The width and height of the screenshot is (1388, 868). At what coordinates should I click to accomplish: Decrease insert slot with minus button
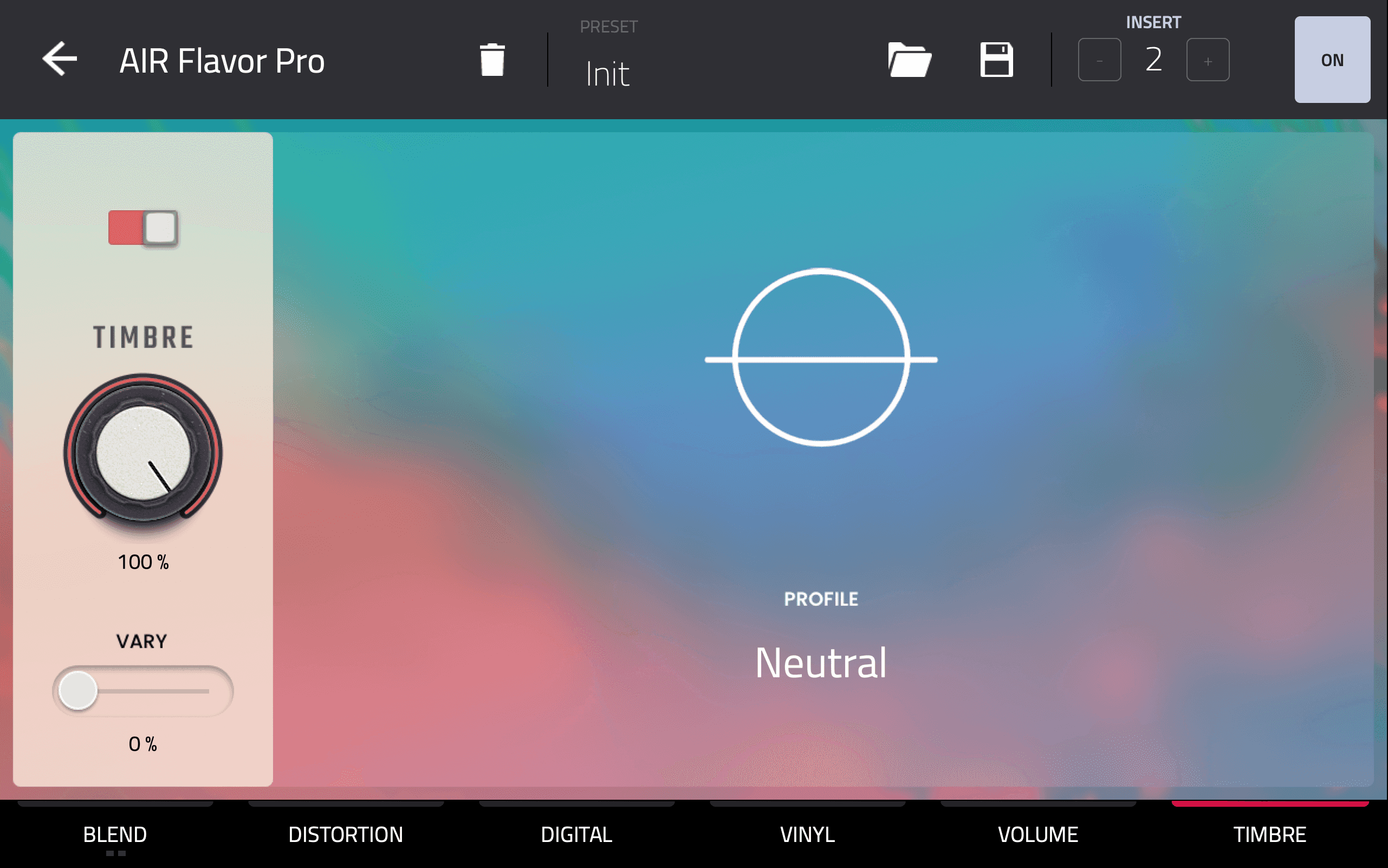pos(1099,60)
